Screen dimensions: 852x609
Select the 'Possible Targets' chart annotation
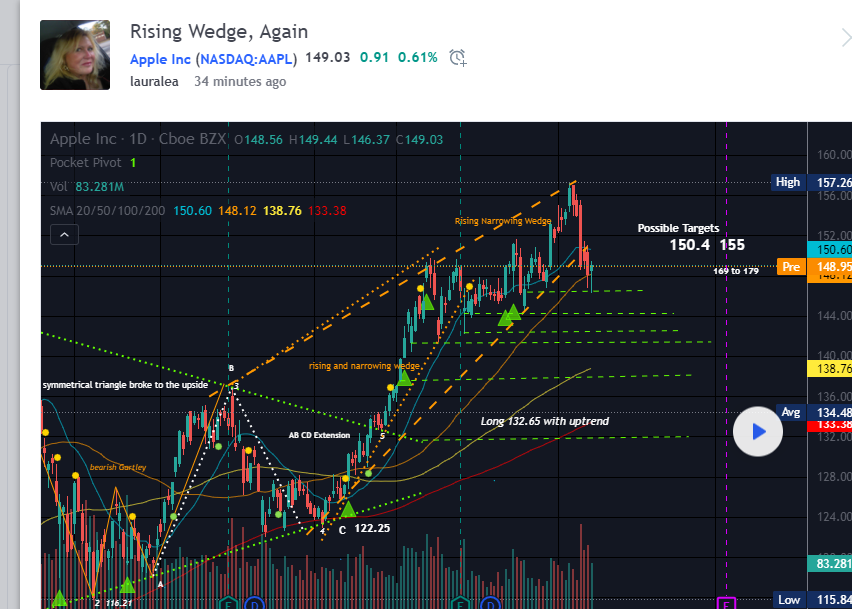678,228
